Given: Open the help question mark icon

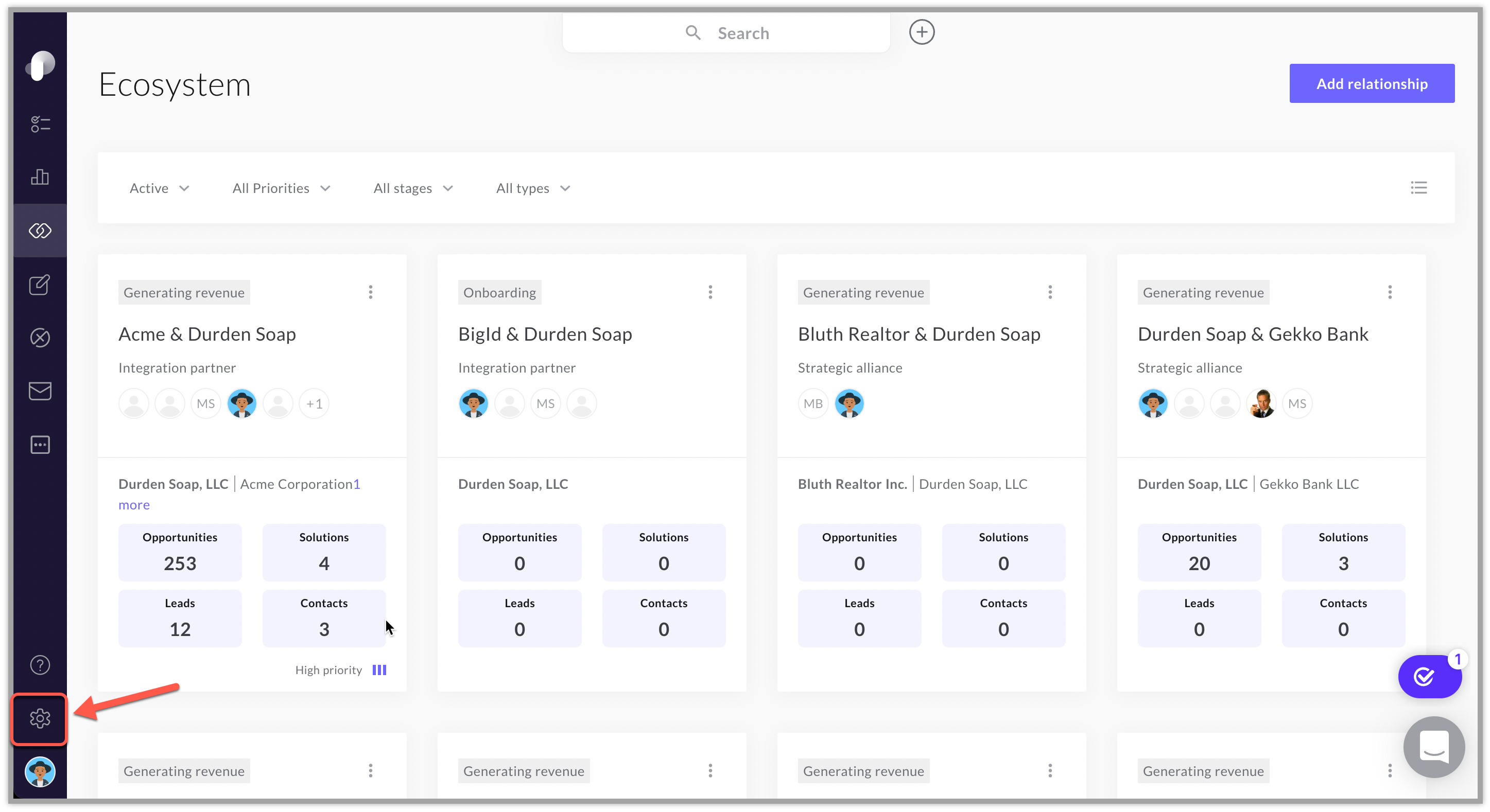Looking at the screenshot, I should (x=40, y=665).
